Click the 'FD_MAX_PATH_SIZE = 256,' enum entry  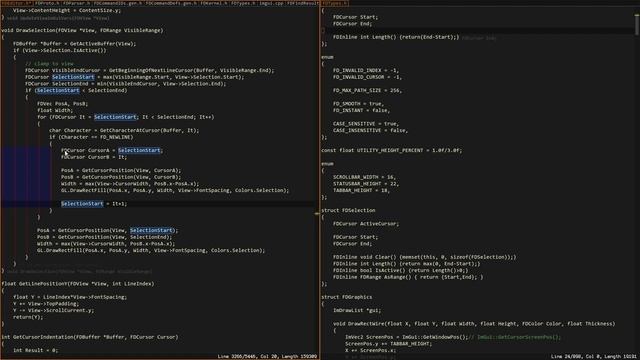(x=367, y=90)
